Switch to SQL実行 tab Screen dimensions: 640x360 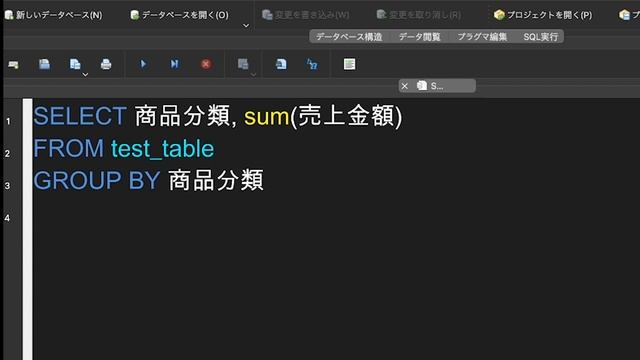pos(540,37)
